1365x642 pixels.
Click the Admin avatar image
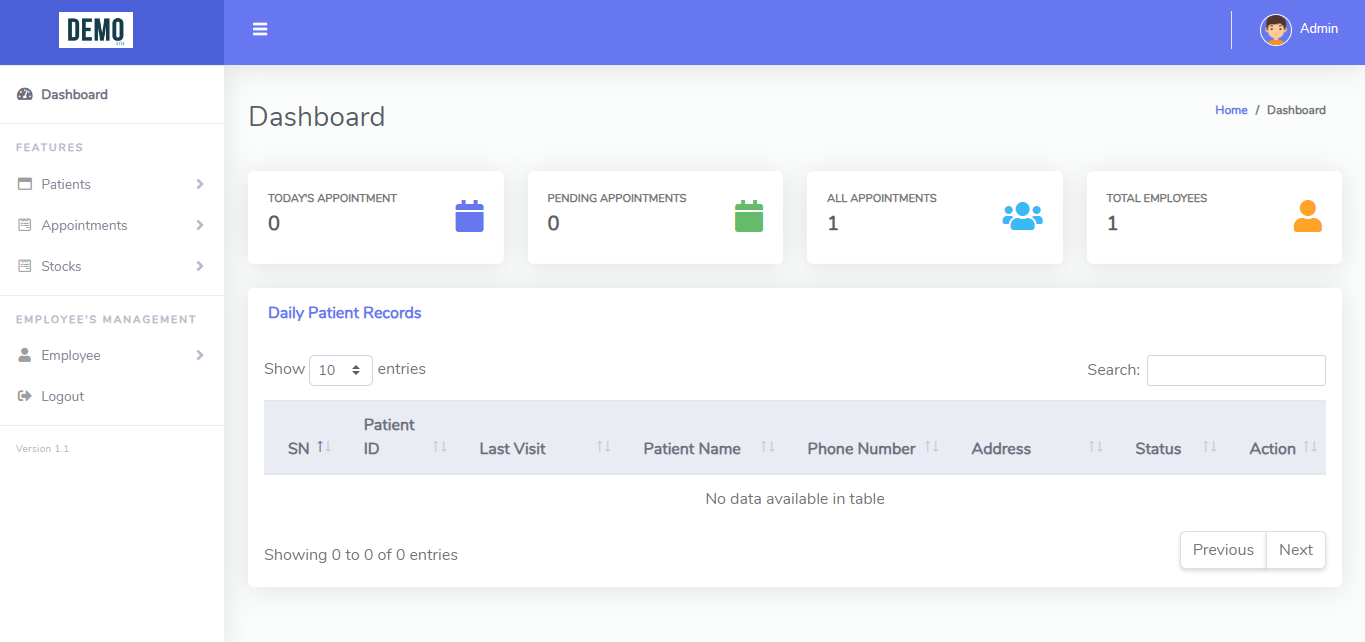pyautogui.click(x=1275, y=30)
